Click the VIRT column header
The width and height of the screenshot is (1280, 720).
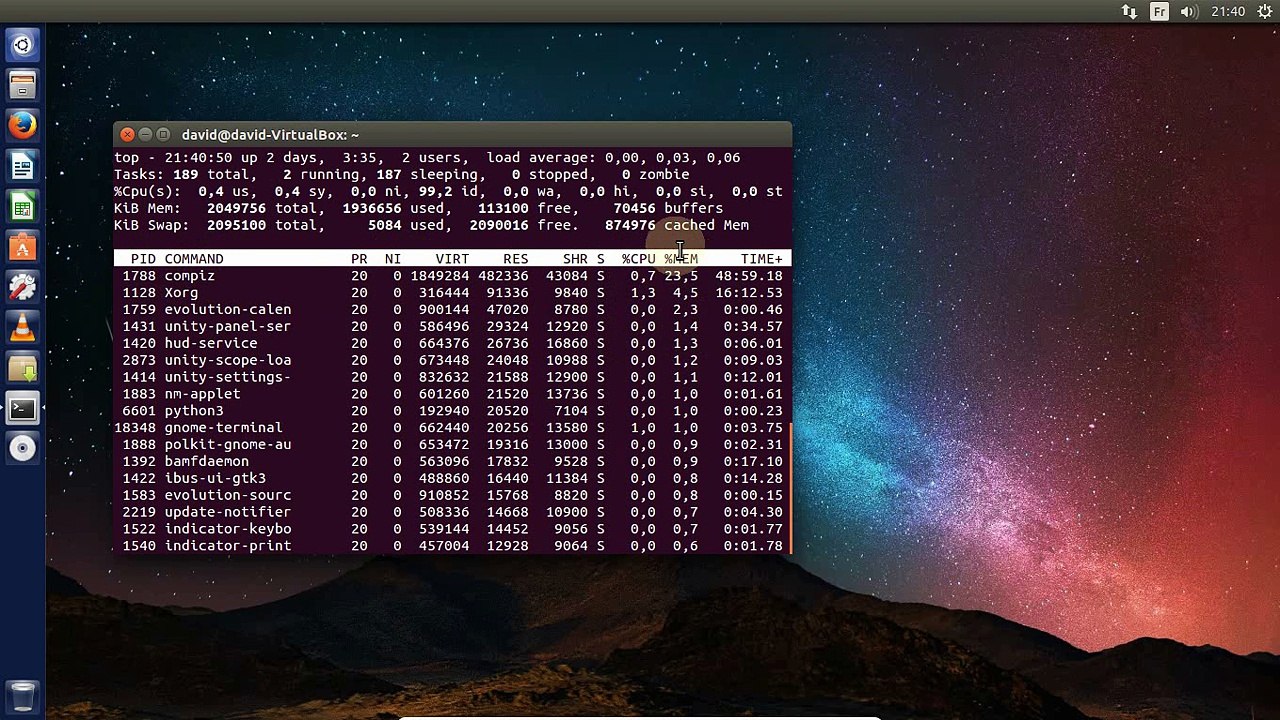pos(452,259)
